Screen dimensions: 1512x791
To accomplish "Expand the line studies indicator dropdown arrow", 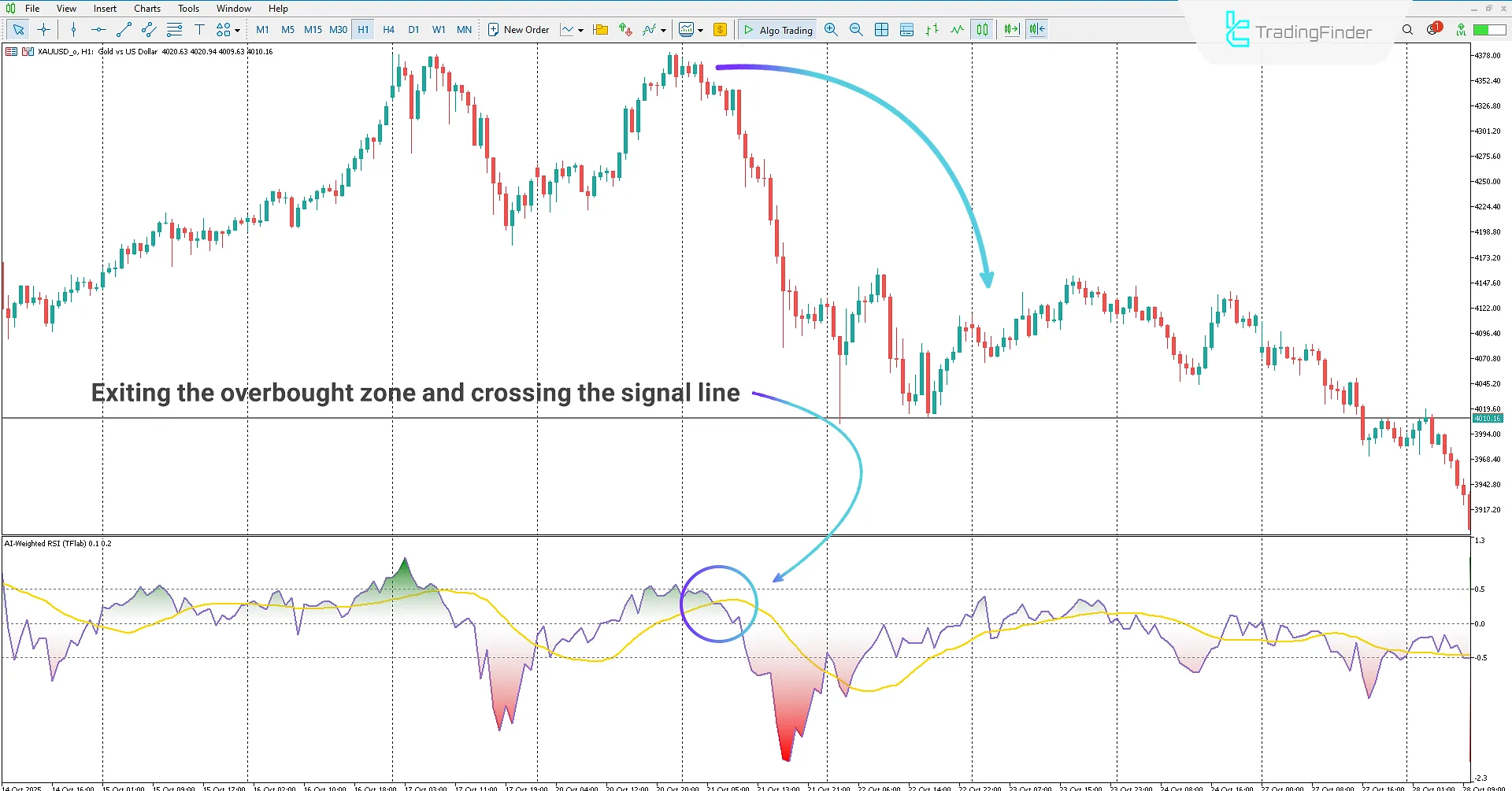I will pyautogui.click(x=663, y=29).
